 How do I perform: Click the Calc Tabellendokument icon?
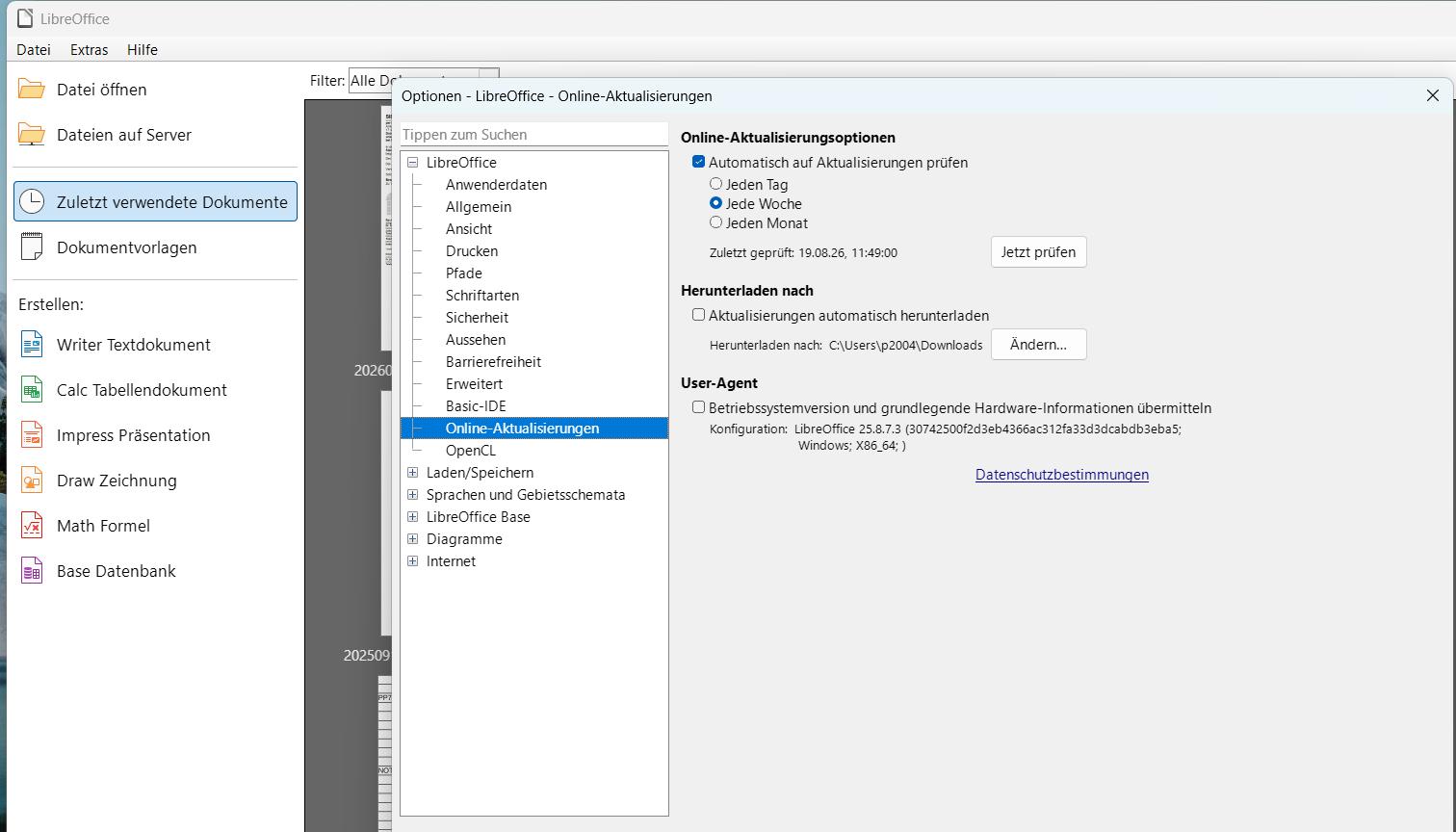pos(32,389)
